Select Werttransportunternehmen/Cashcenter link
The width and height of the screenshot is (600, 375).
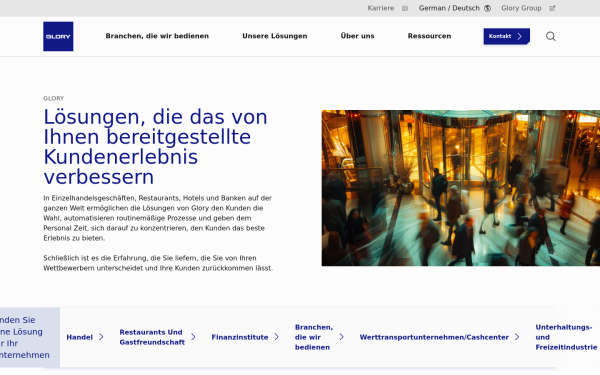(434, 337)
